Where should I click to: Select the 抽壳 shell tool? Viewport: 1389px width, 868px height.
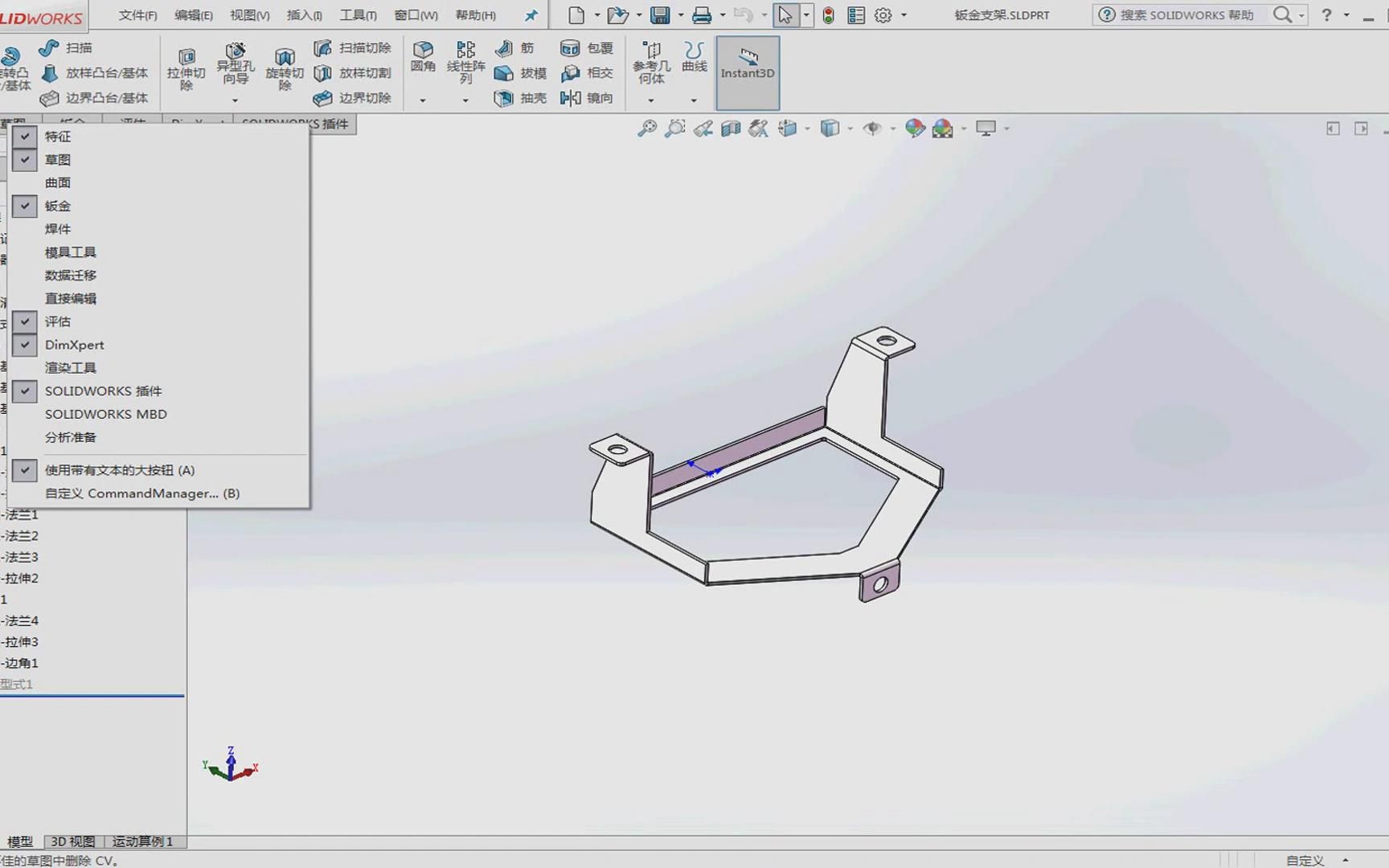pyautogui.click(x=518, y=99)
